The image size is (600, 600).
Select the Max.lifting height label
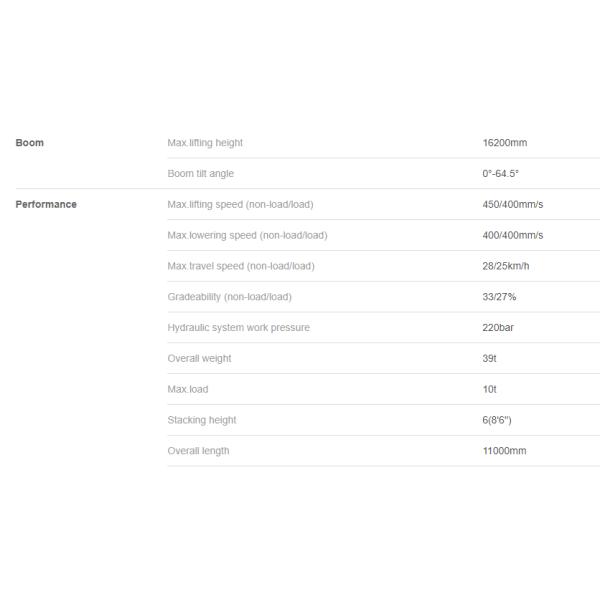[x=205, y=143]
